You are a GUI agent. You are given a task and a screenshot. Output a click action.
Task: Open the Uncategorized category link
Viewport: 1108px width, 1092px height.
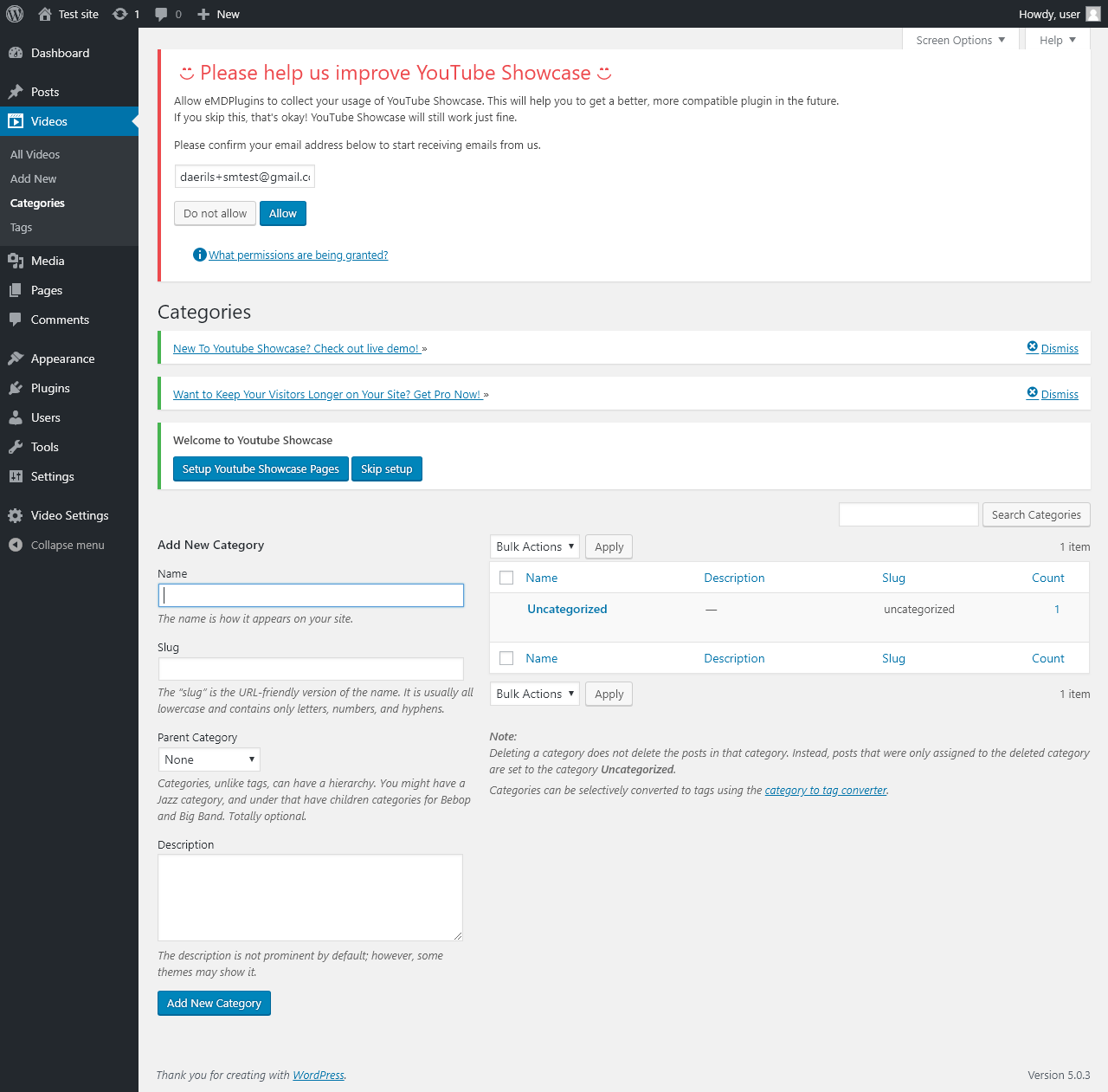coord(567,609)
